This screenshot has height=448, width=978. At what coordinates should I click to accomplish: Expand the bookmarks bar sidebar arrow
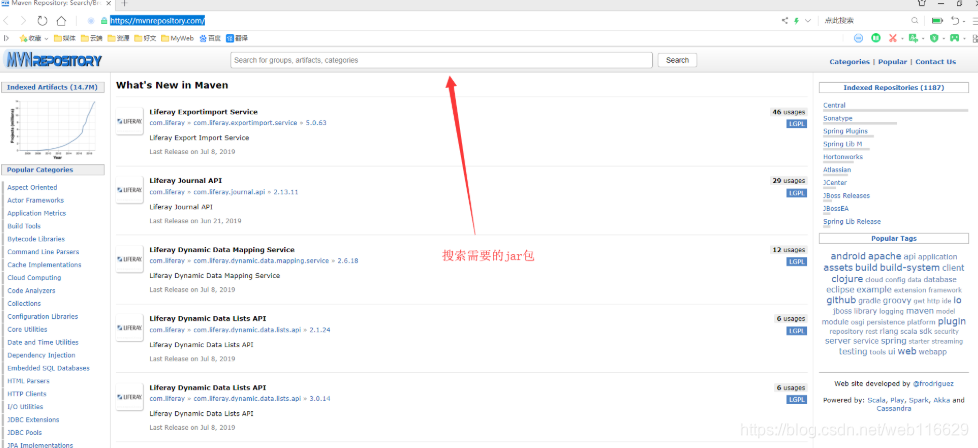click(6, 38)
